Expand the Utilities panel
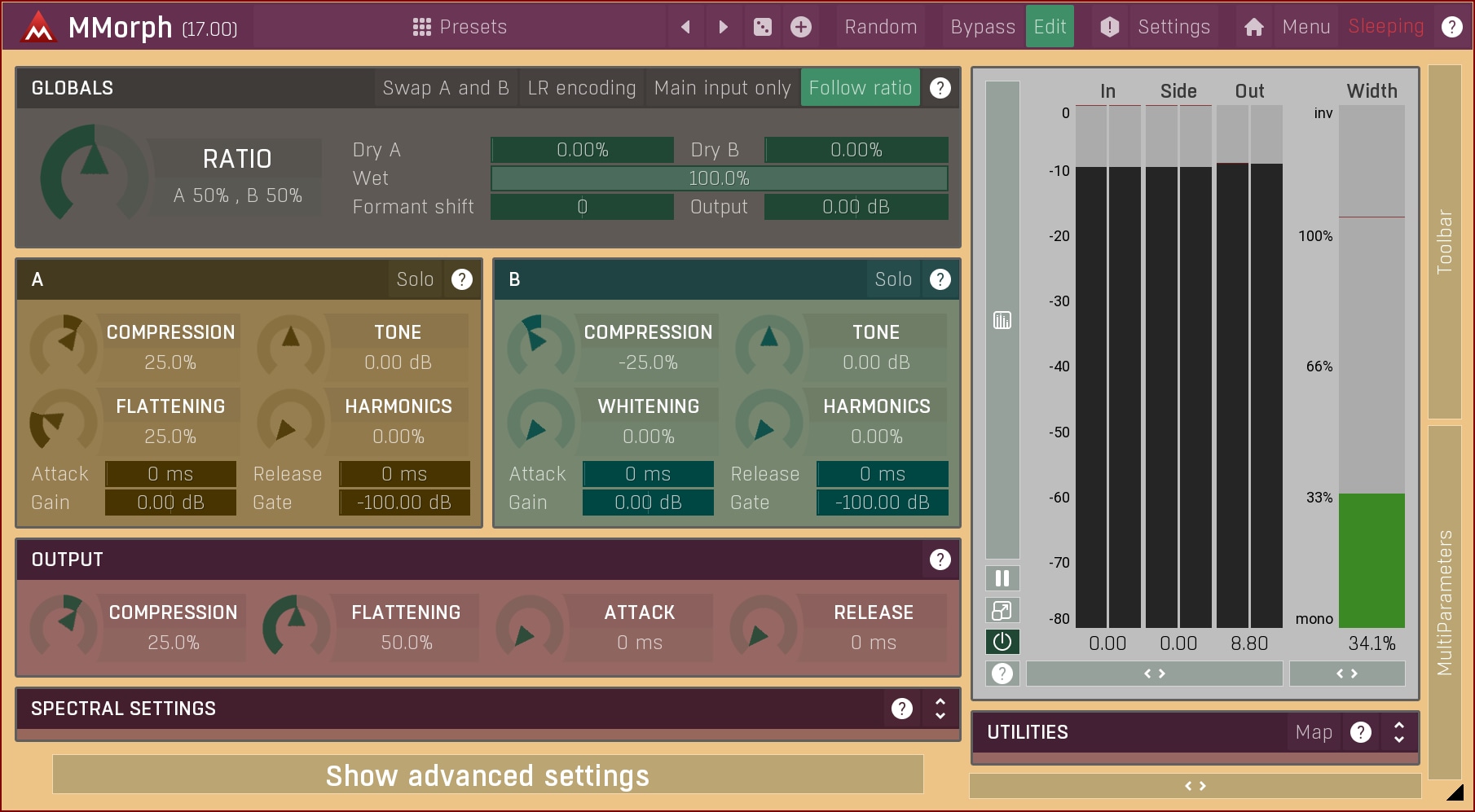 click(x=1398, y=732)
